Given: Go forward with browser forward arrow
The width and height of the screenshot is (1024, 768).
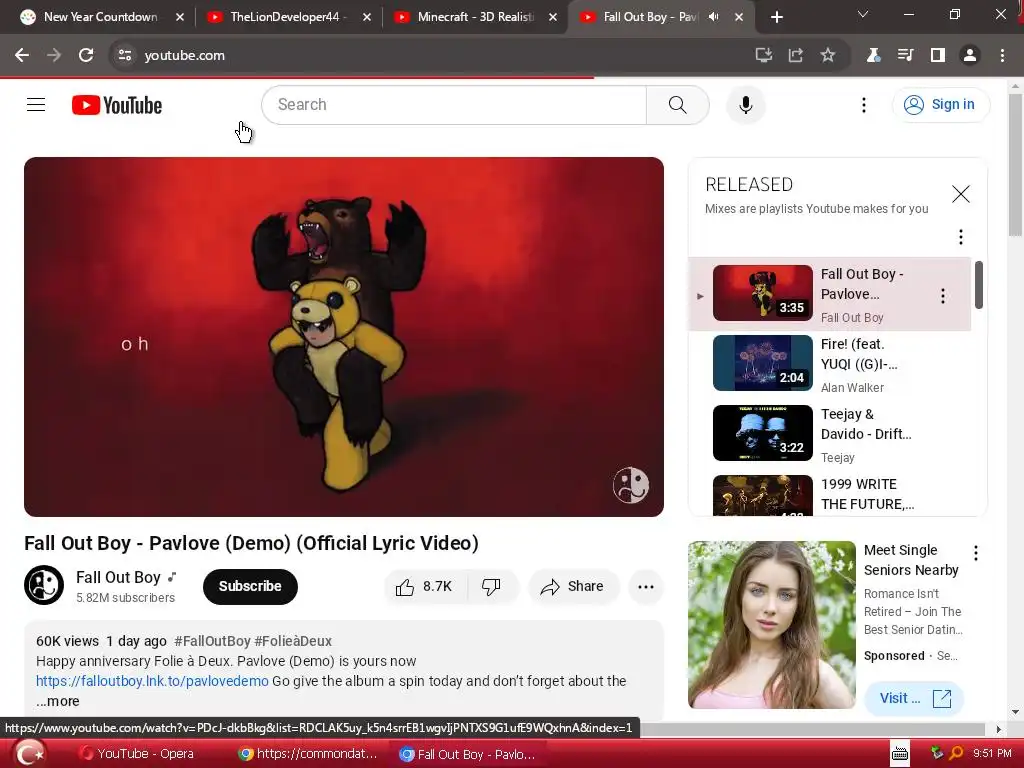Looking at the screenshot, I should click(x=54, y=56).
